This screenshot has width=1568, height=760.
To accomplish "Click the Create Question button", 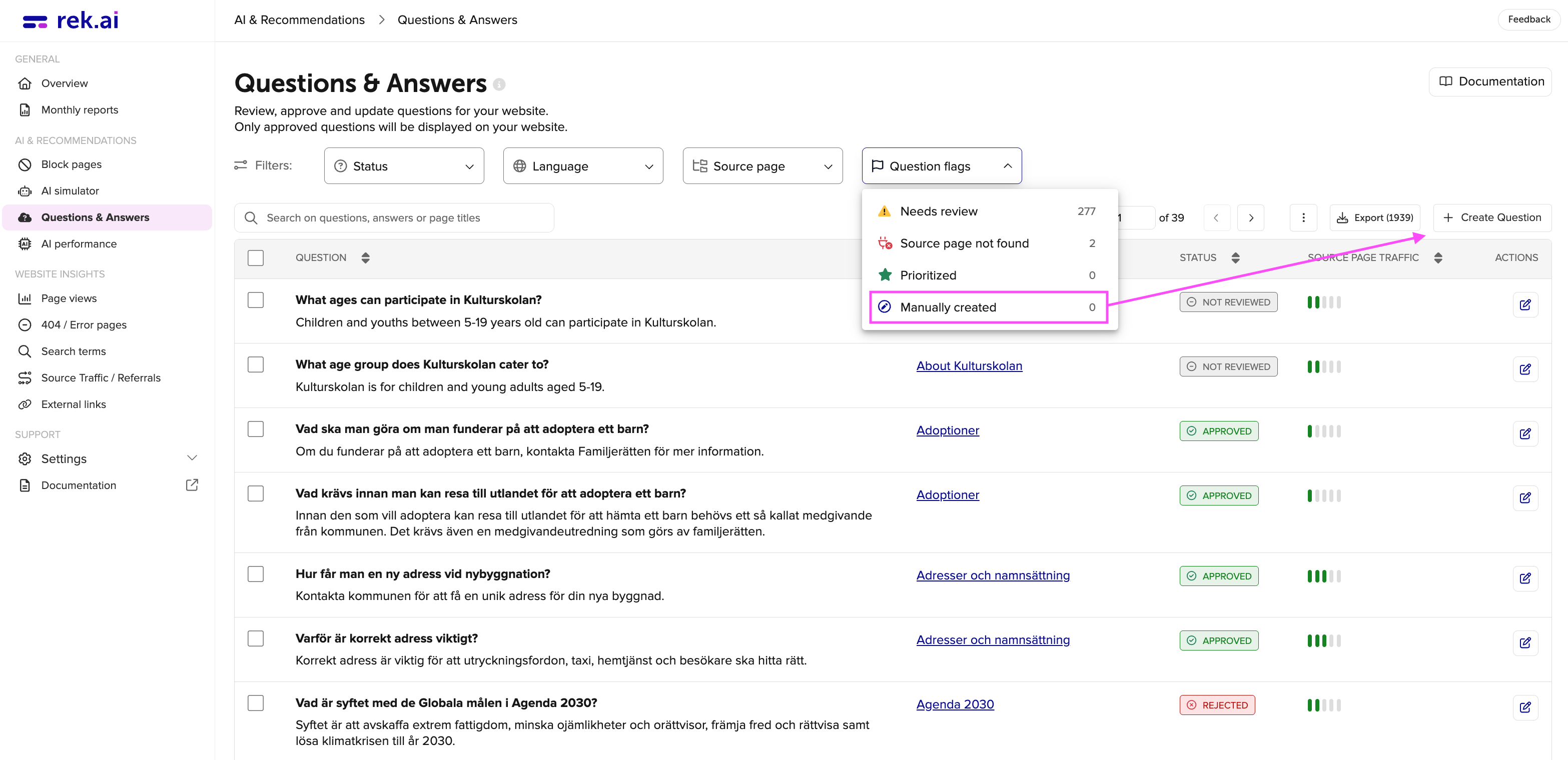I will tap(1492, 217).
